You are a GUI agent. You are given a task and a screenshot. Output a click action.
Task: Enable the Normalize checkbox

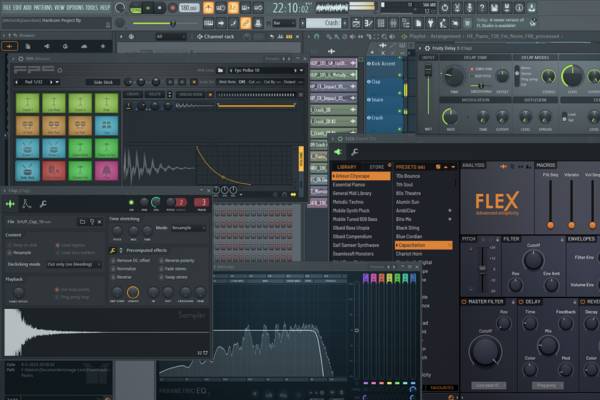click(x=113, y=269)
